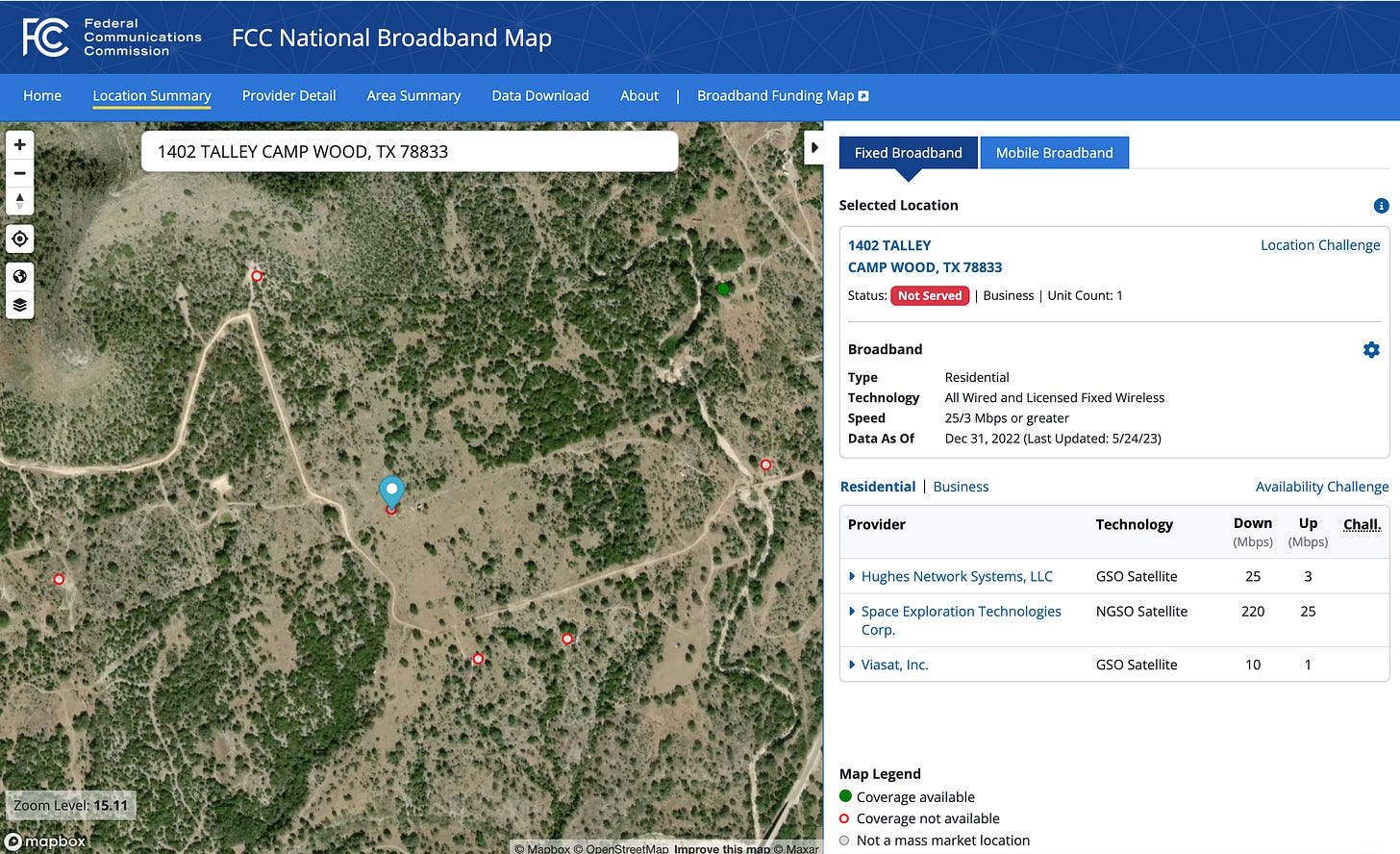
Task: Click NGSO Satellite technology cell
Action: pos(1141,612)
